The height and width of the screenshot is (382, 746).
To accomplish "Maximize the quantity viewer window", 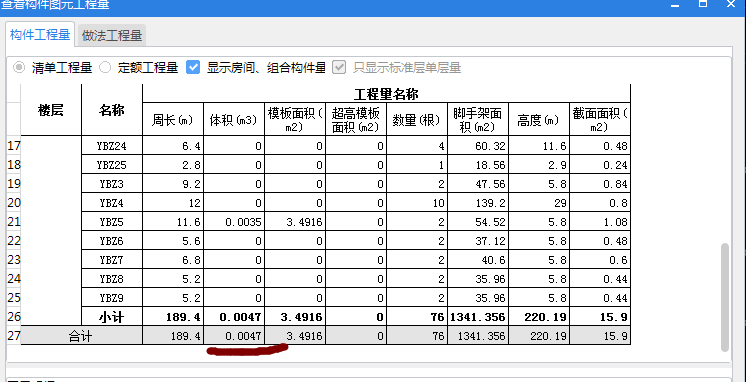I will coord(703,4).
